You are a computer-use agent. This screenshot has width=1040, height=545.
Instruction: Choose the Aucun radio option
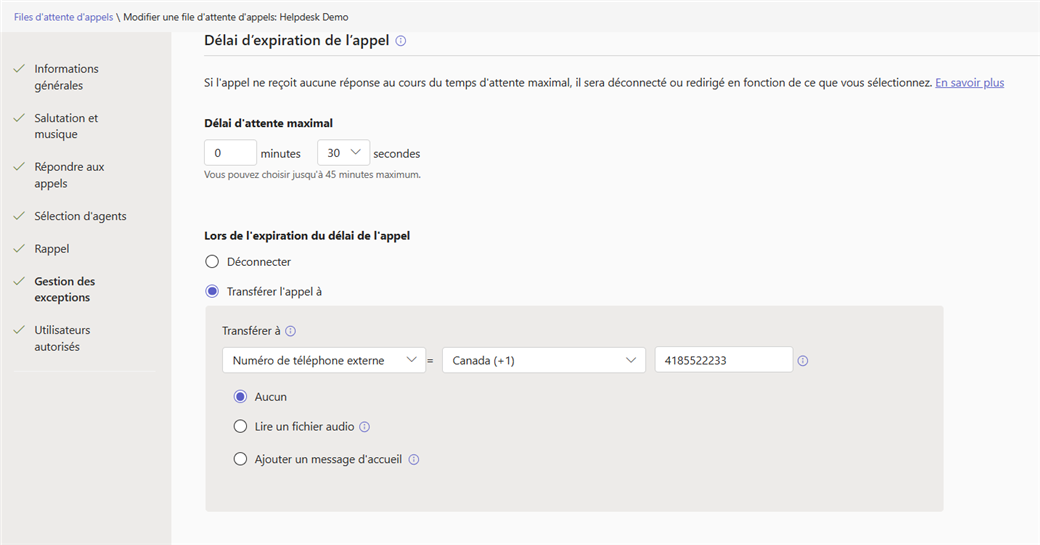click(240, 396)
